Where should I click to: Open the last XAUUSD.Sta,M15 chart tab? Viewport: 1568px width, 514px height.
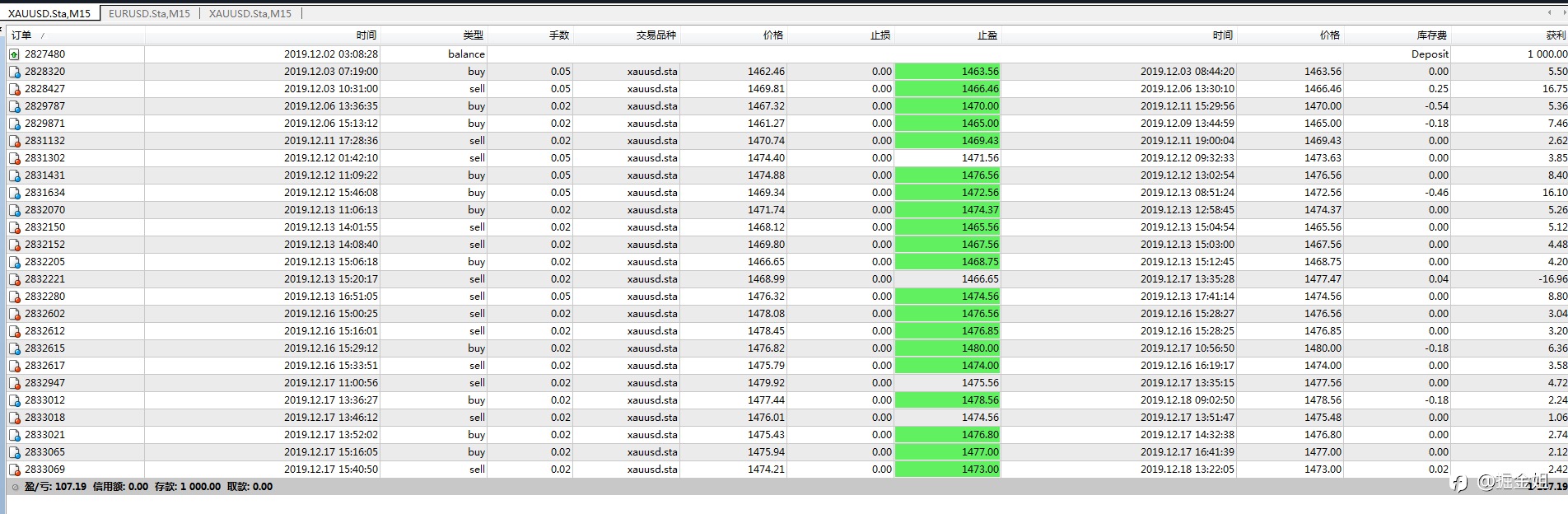250,13
